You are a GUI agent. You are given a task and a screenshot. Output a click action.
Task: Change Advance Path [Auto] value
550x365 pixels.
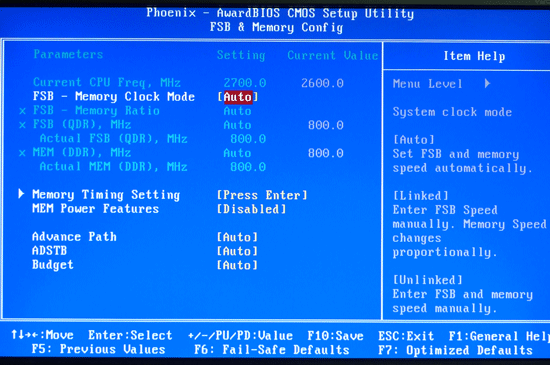(237, 237)
